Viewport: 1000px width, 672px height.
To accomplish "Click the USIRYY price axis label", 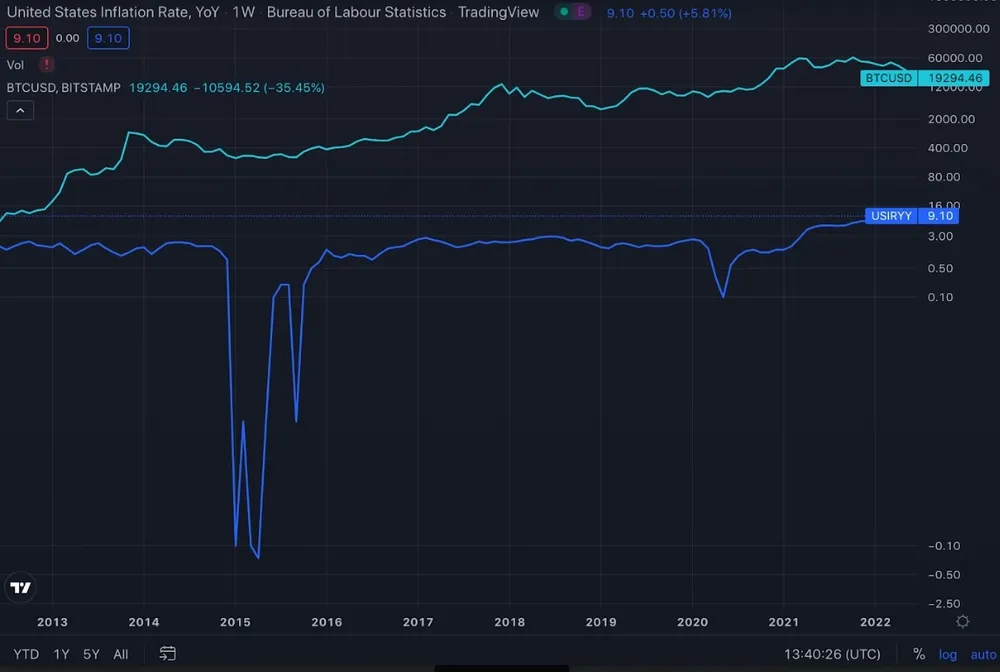I will click(x=890, y=216).
